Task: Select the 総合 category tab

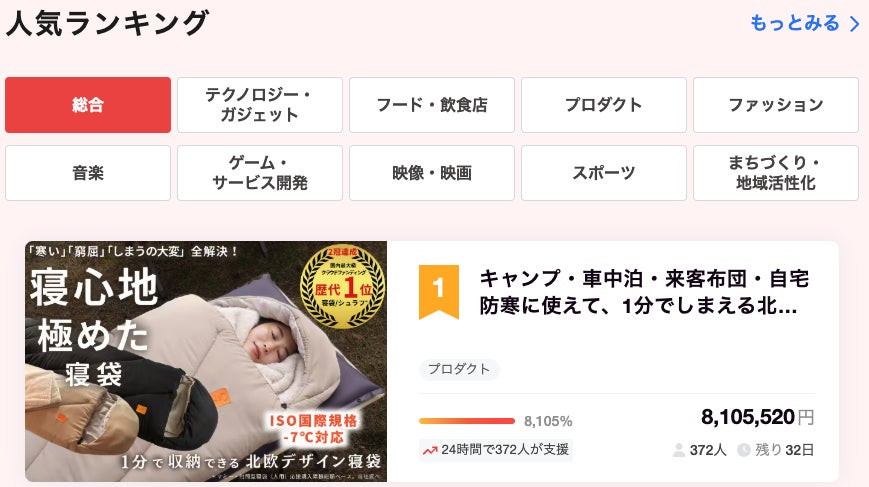Action: 88,105
